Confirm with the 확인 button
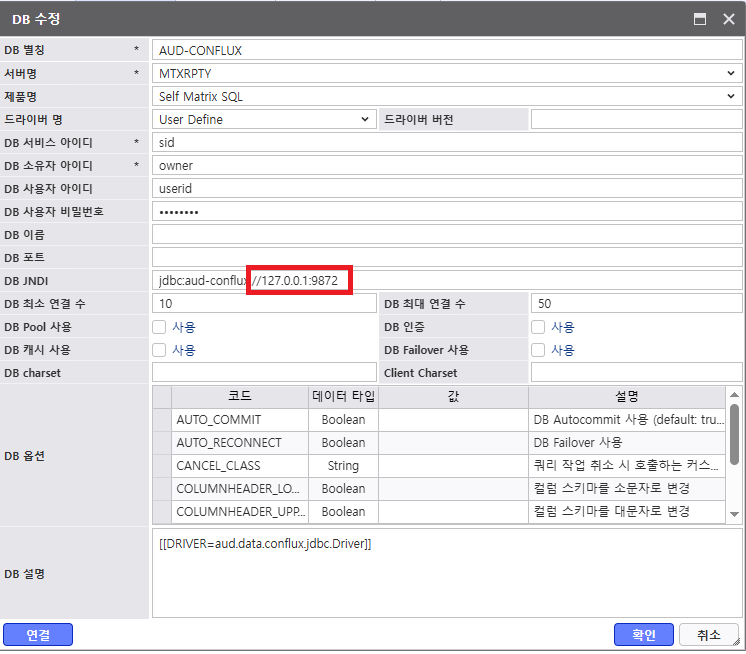 [x=643, y=635]
